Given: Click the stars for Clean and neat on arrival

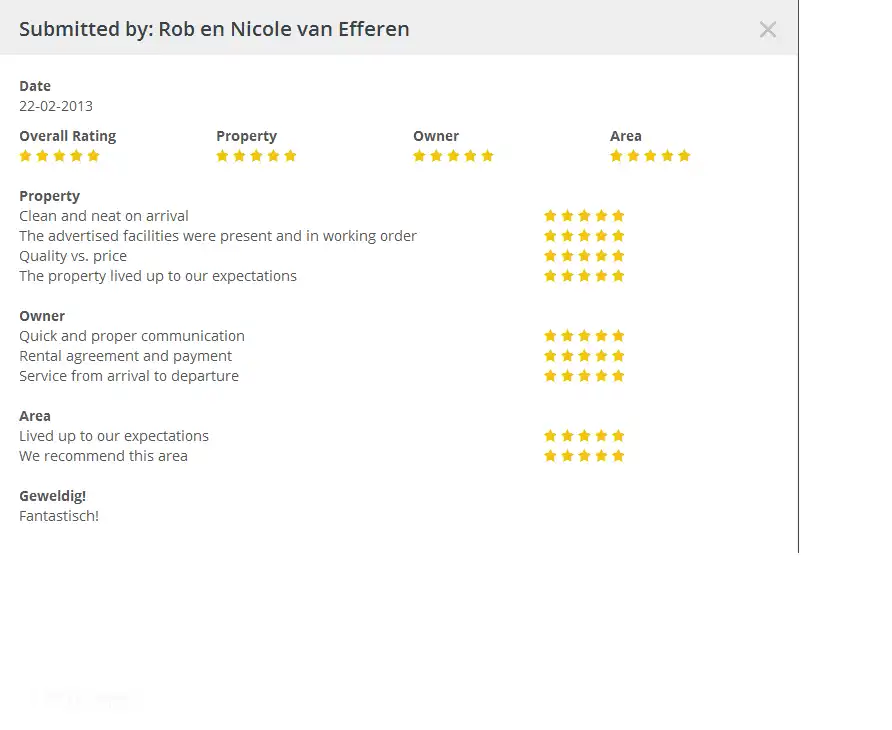Looking at the screenshot, I should tap(584, 216).
